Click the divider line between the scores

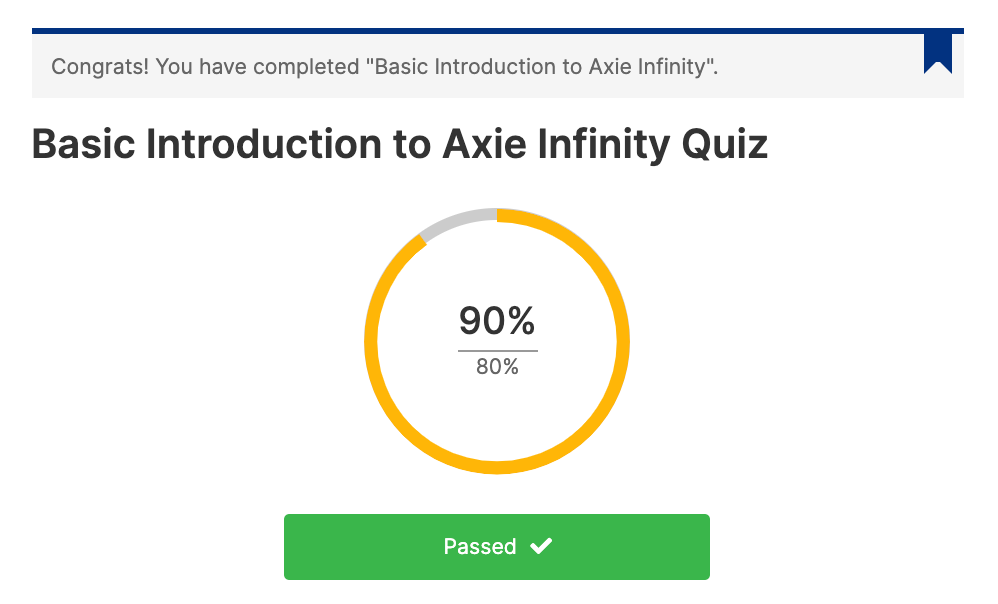(497, 351)
